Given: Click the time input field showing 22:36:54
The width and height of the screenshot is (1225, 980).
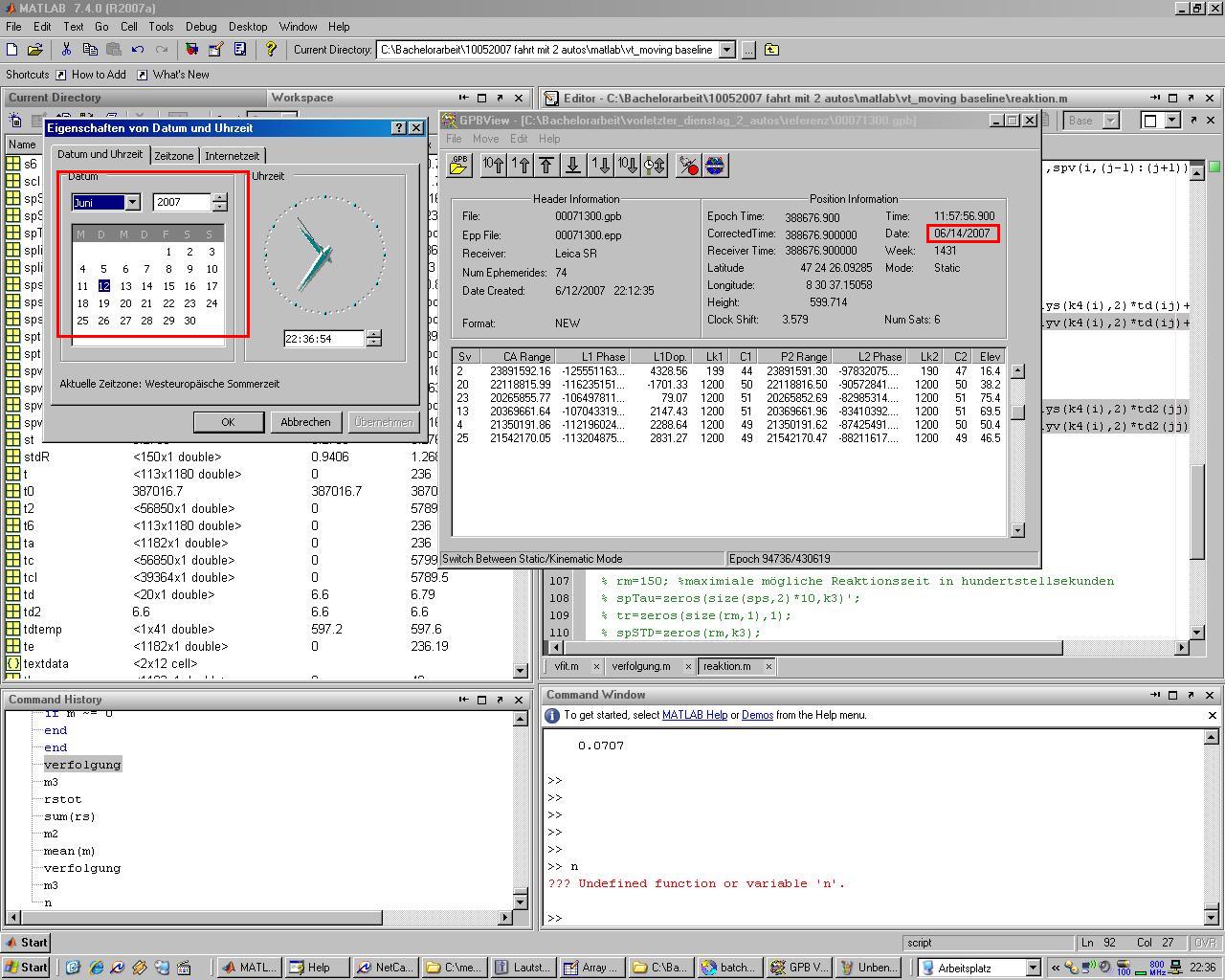Looking at the screenshot, I should [x=323, y=339].
